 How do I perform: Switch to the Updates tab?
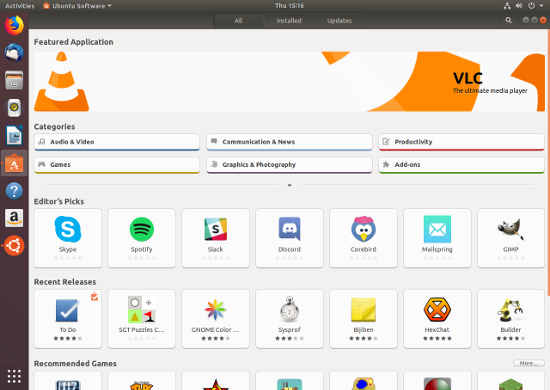point(339,21)
